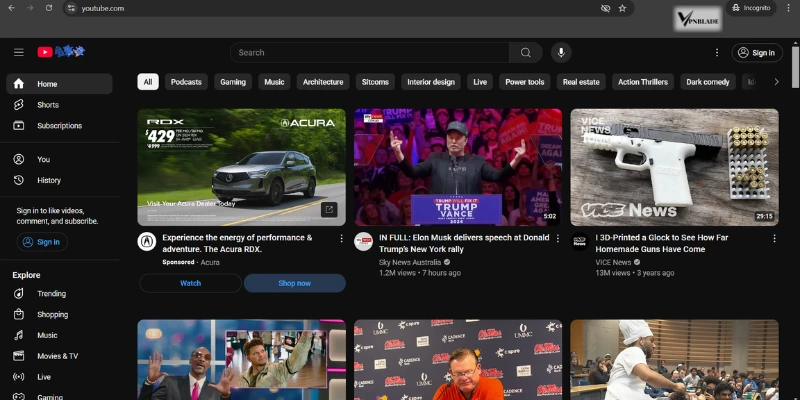Click Watch button on Acura ad

click(x=190, y=283)
